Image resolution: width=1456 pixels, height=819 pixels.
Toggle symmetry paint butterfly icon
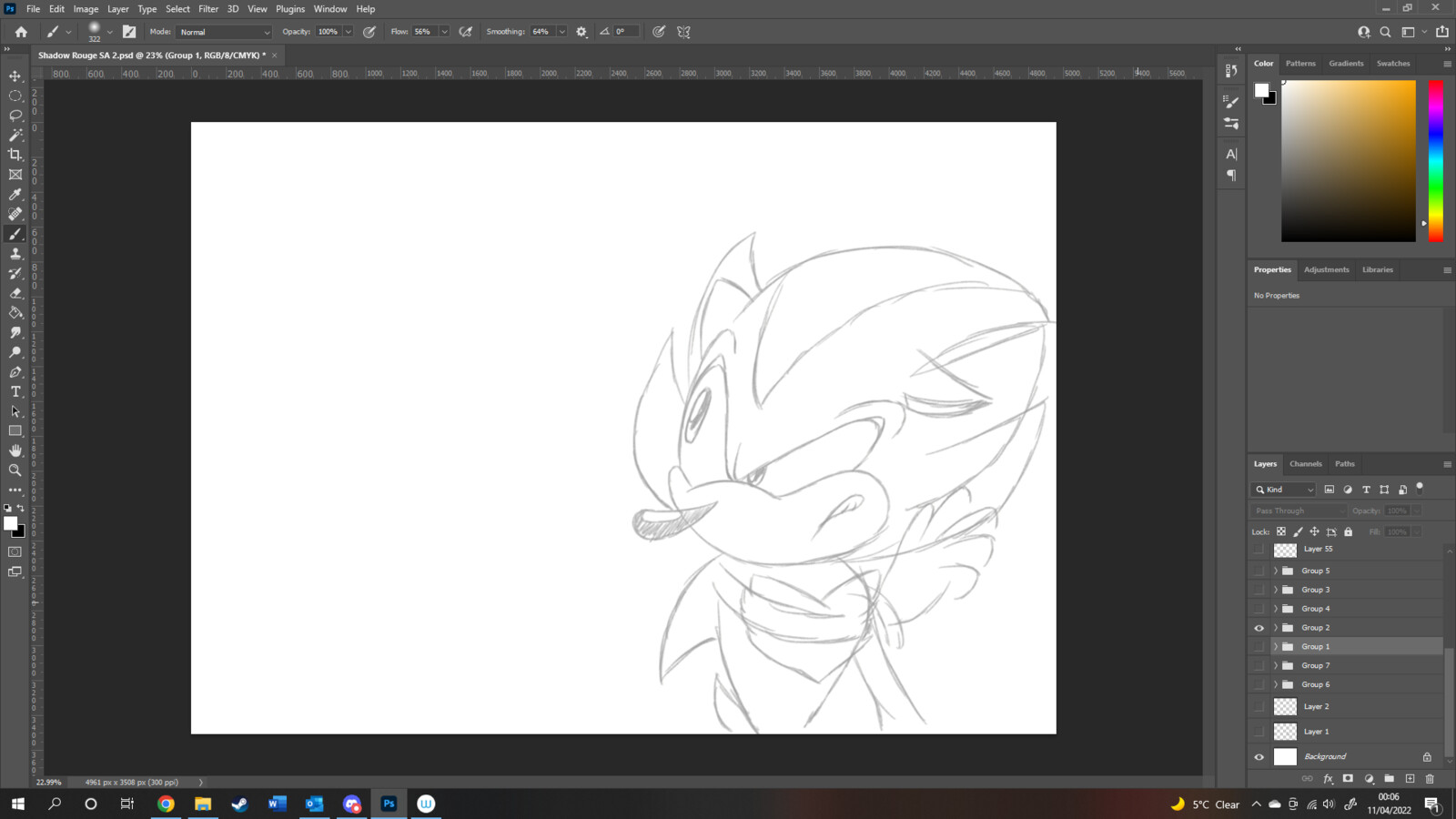[684, 32]
